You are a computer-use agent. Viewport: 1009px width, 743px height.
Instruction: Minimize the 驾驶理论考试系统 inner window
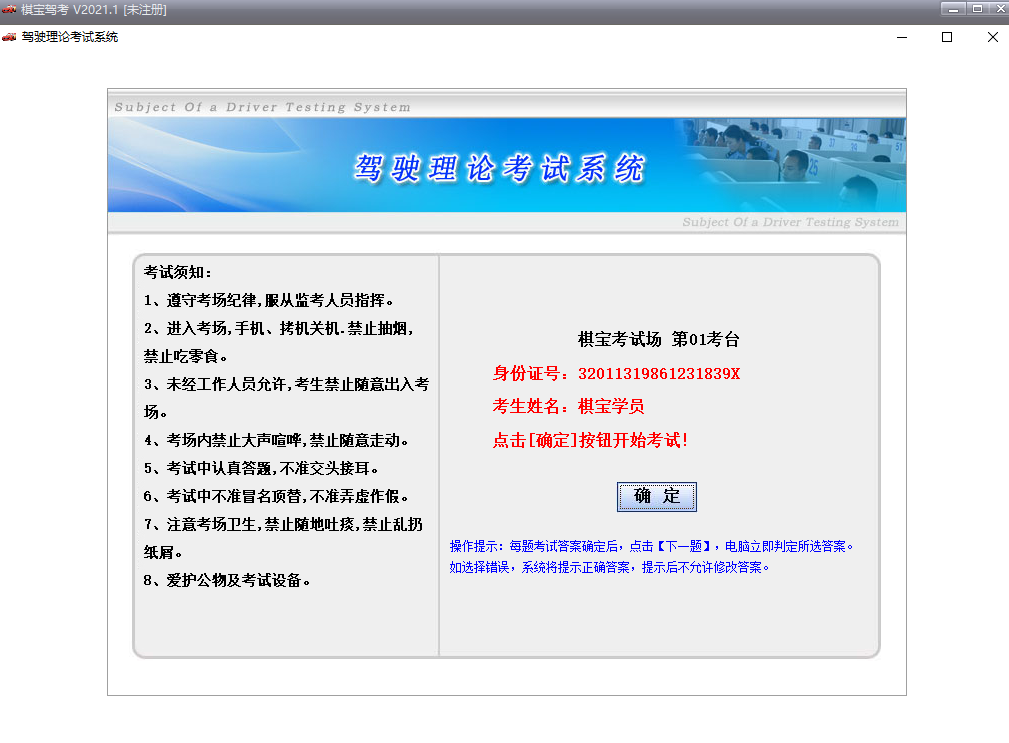(x=901, y=37)
